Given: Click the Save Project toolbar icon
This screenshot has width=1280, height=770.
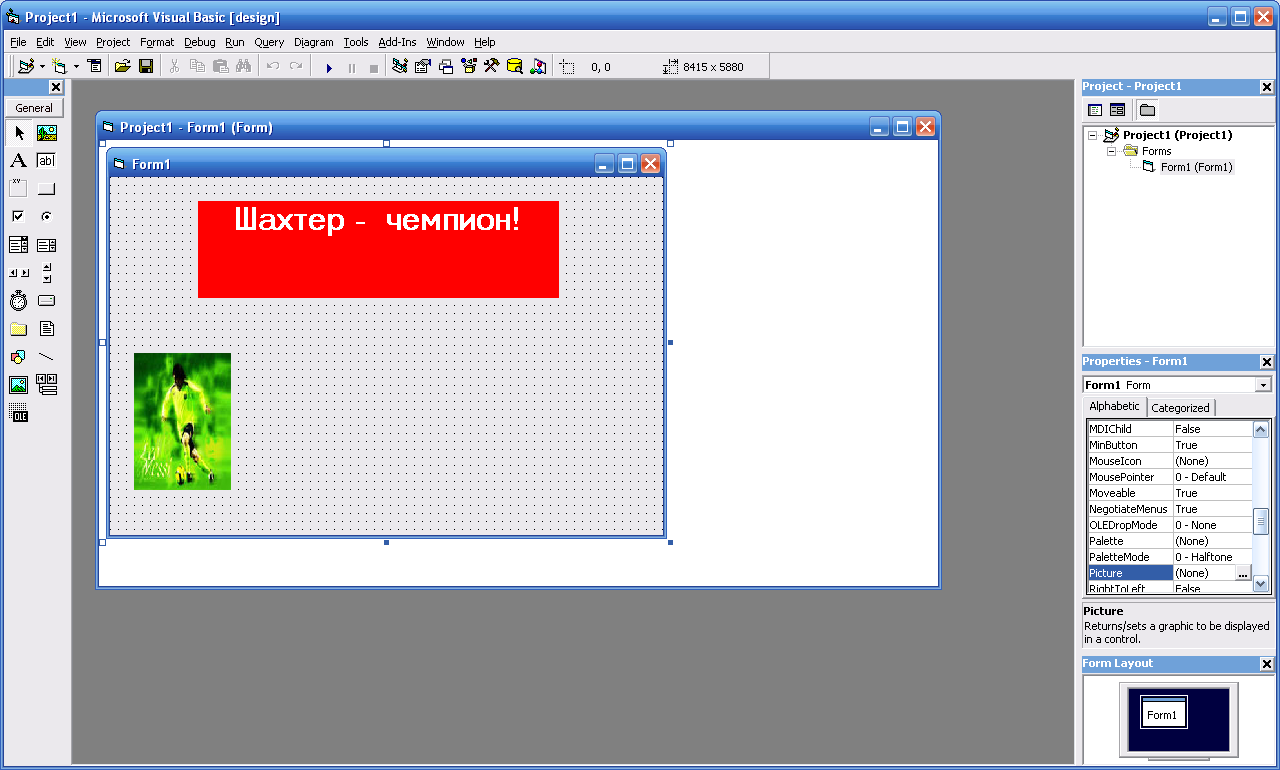Looking at the screenshot, I should [x=146, y=67].
